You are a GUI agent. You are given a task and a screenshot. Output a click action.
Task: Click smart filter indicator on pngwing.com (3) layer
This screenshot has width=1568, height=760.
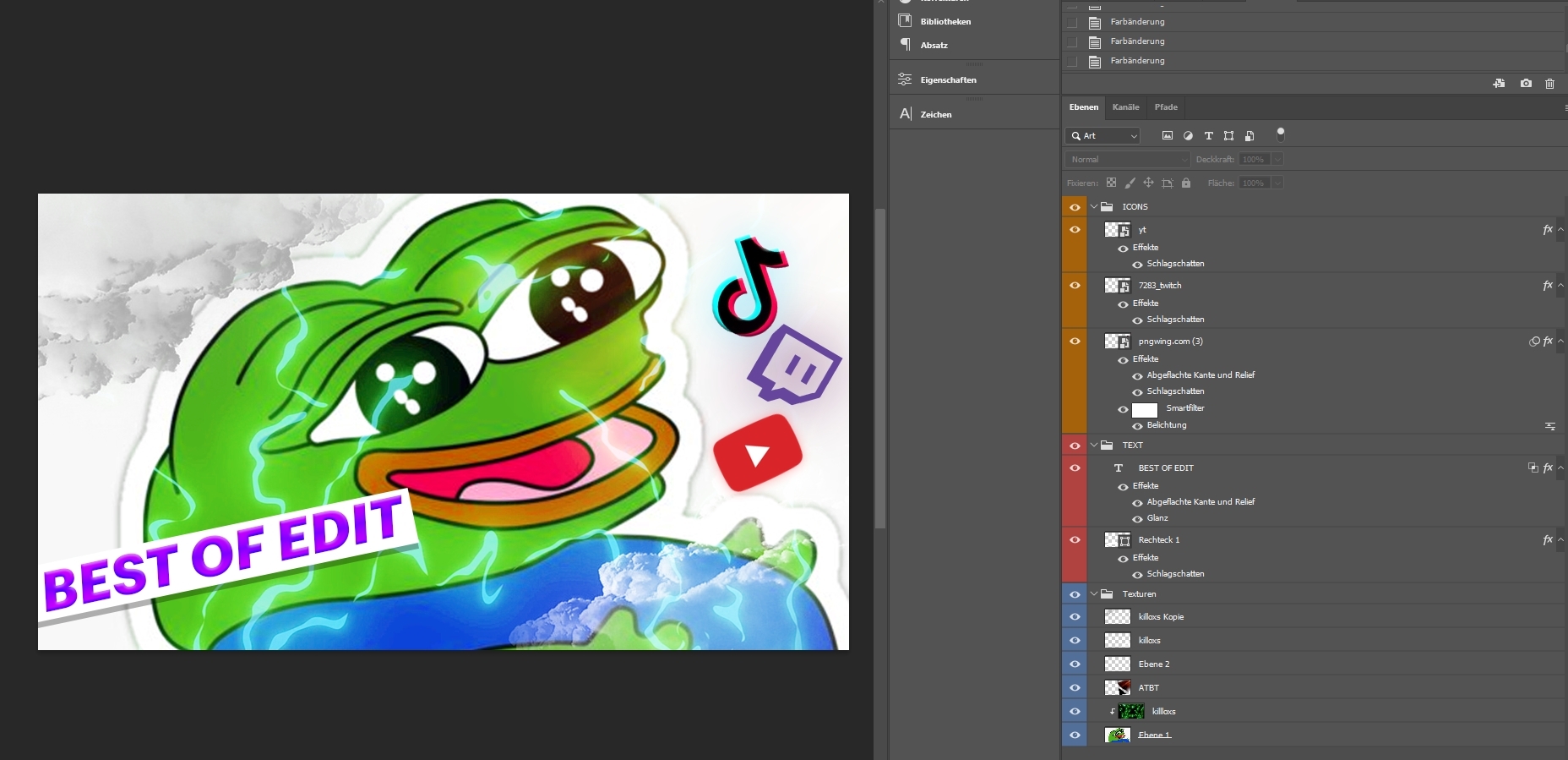1534,342
